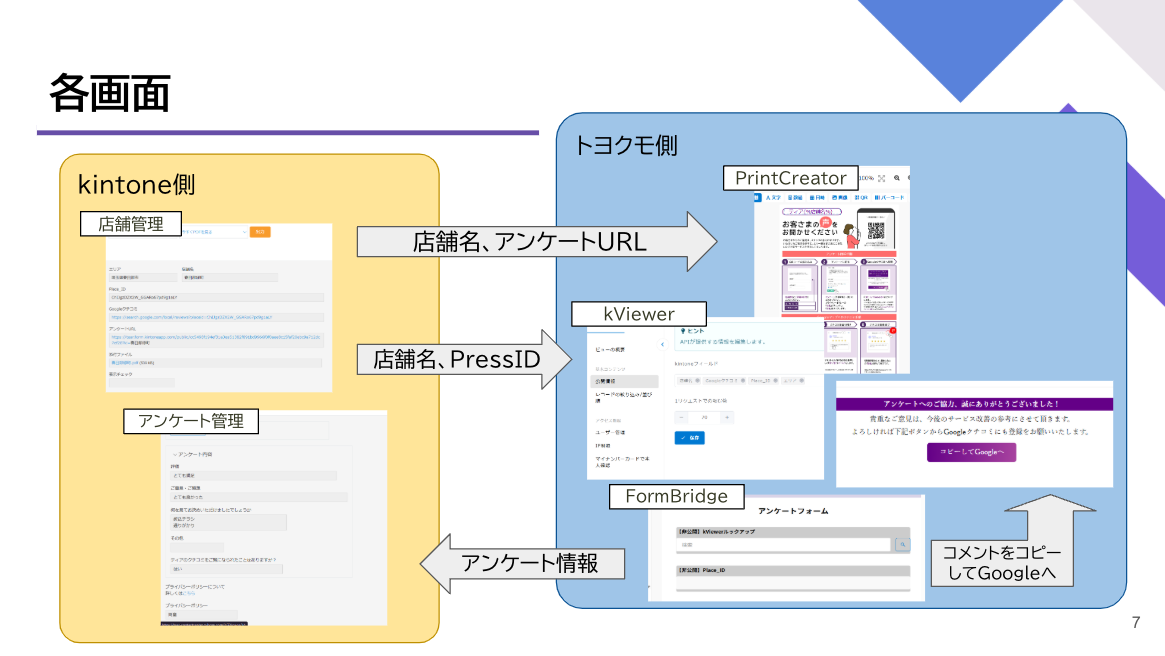Open the PDF output dropdown in 店舗管理
Screen dimensions: 1165x656
pyautogui.click(x=215, y=232)
